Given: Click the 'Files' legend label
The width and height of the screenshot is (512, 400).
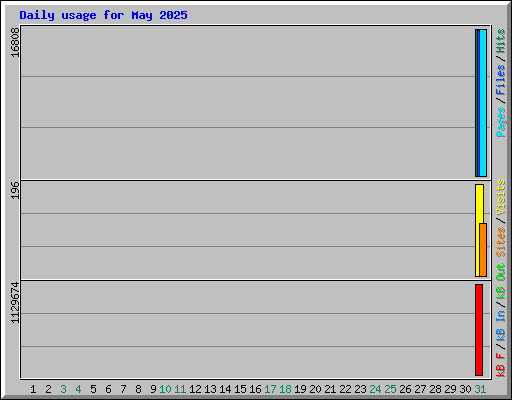Looking at the screenshot, I should (x=501, y=80).
